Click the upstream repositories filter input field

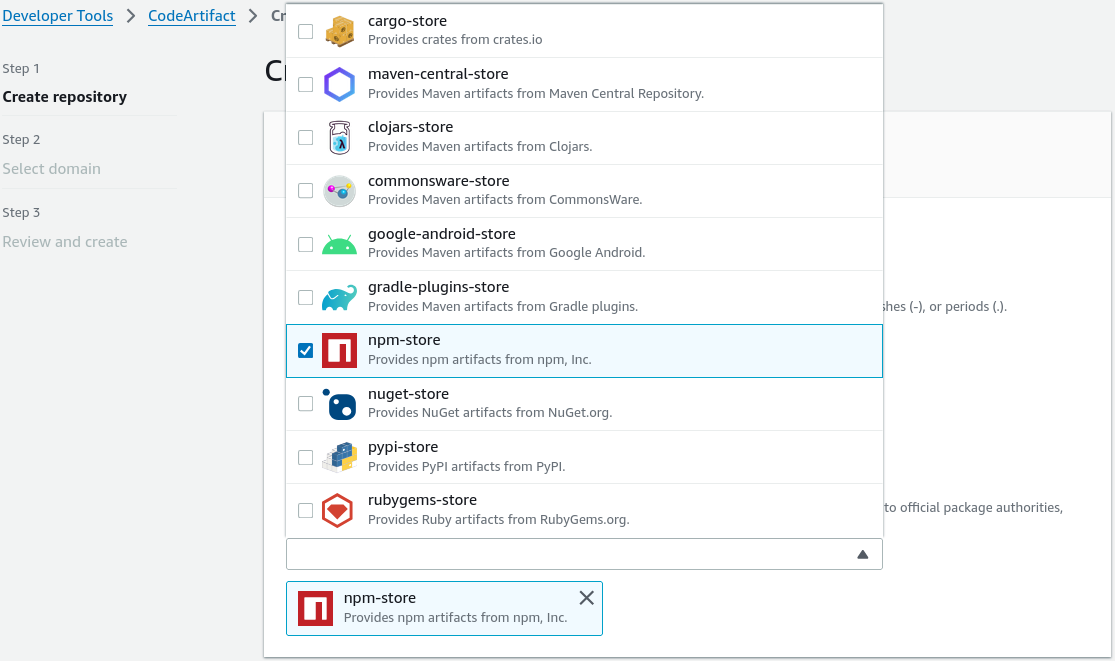tap(584, 554)
